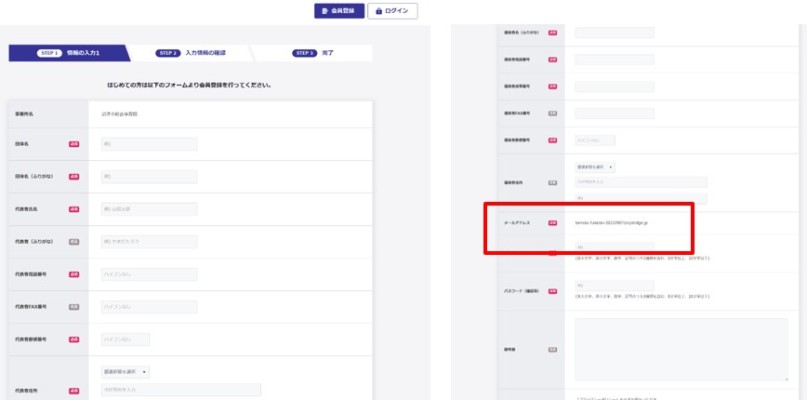Focus the パスワード（確認用） input

614,287
